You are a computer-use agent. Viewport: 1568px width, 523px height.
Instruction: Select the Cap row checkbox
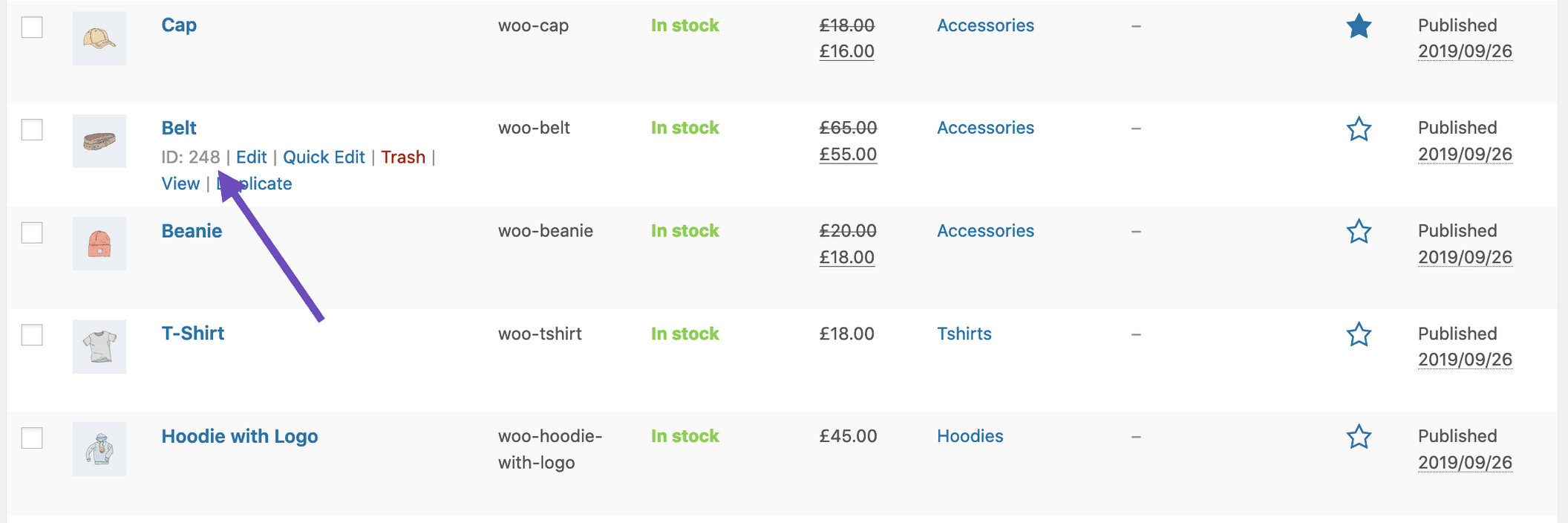[31, 27]
